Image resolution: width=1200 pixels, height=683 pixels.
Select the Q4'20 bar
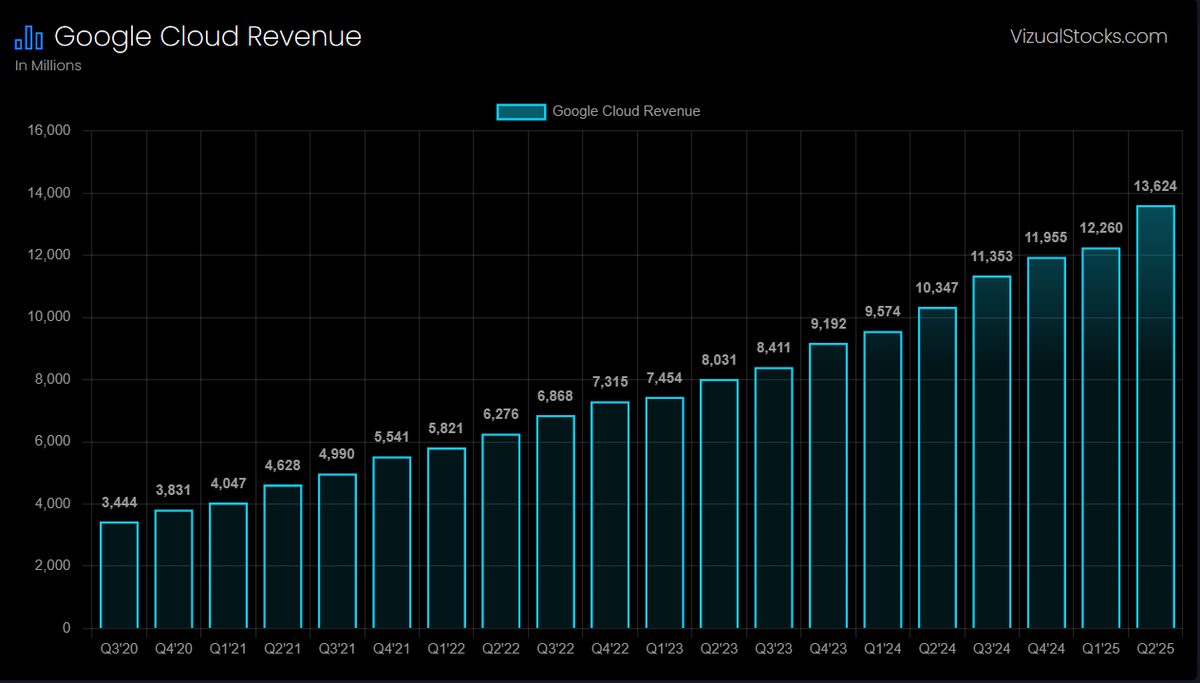click(x=174, y=569)
